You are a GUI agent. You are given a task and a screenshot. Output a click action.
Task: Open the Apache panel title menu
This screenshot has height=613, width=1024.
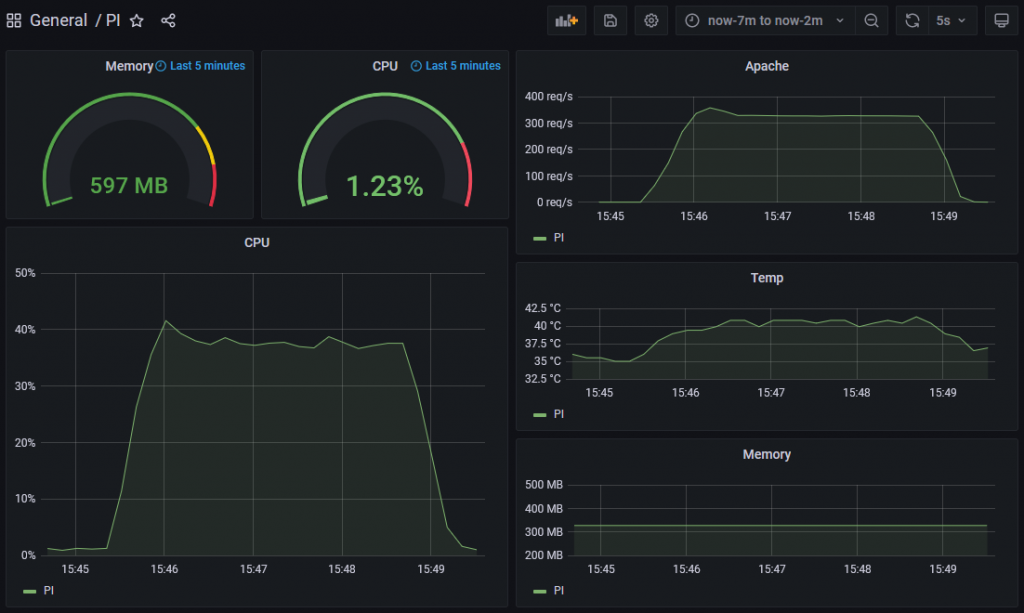pos(766,66)
